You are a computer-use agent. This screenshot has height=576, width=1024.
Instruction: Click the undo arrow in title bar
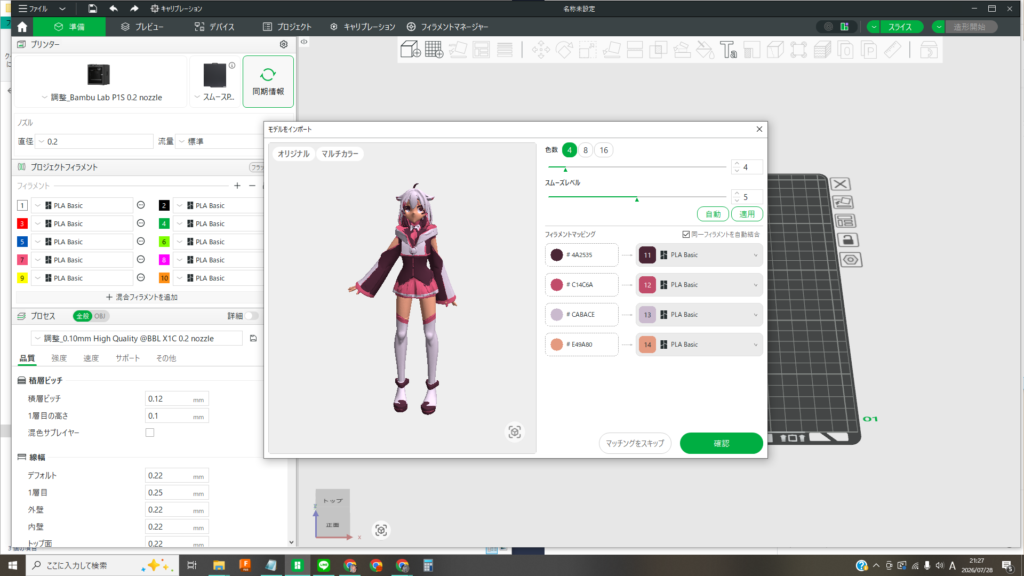click(114, 8)
